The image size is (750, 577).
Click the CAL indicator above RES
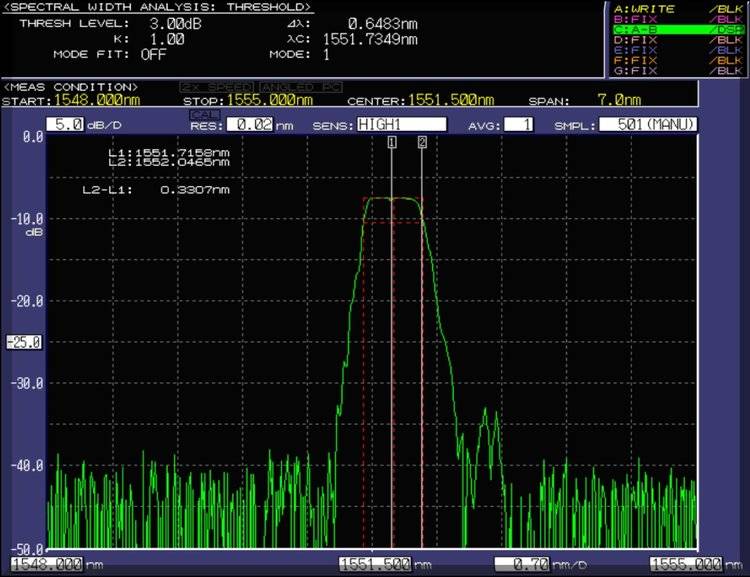coord(204,114)
